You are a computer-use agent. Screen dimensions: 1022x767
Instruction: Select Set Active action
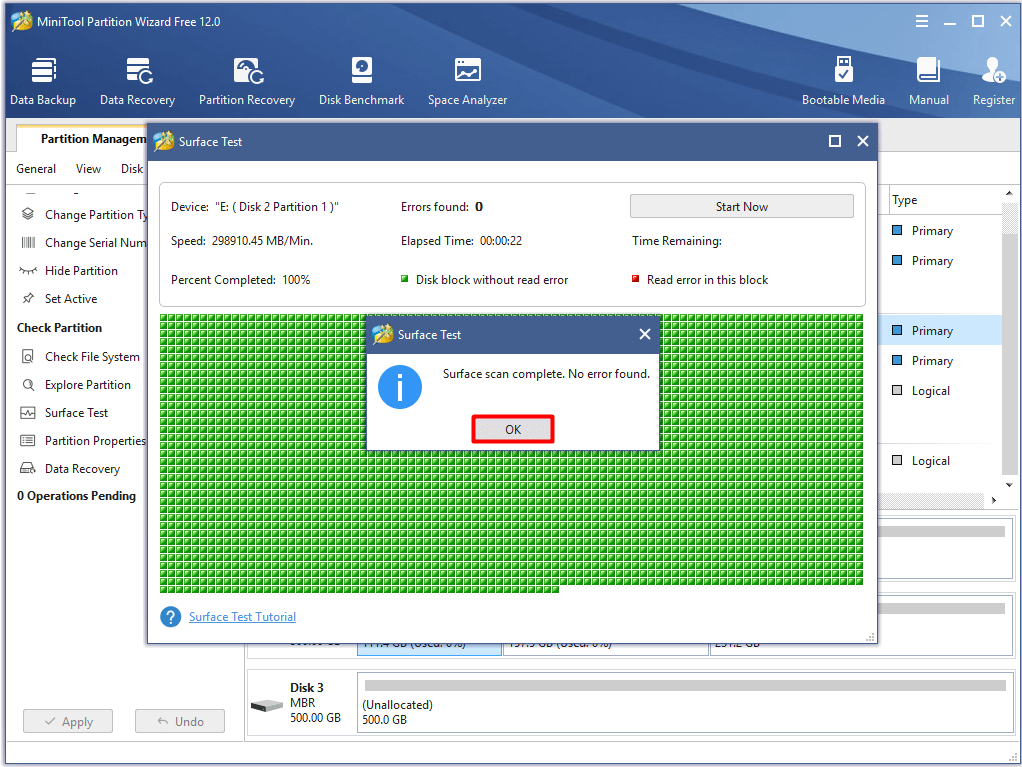(x=59, y=298)
